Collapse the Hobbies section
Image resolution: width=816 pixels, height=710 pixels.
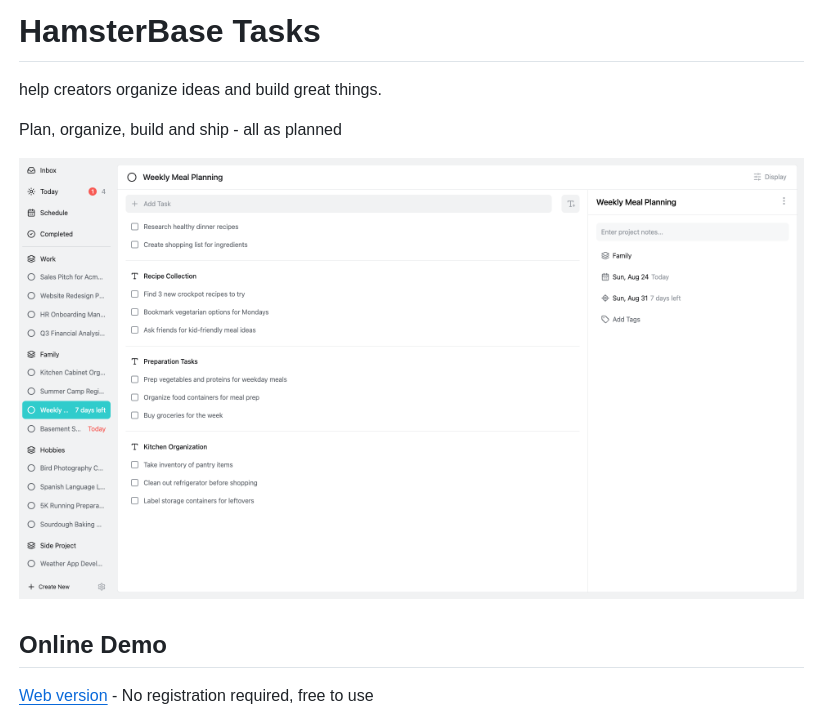(x=31, y=450)
